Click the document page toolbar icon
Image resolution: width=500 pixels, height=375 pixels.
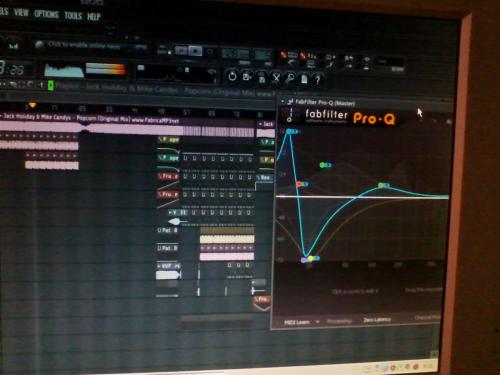(x=304, y=79)
